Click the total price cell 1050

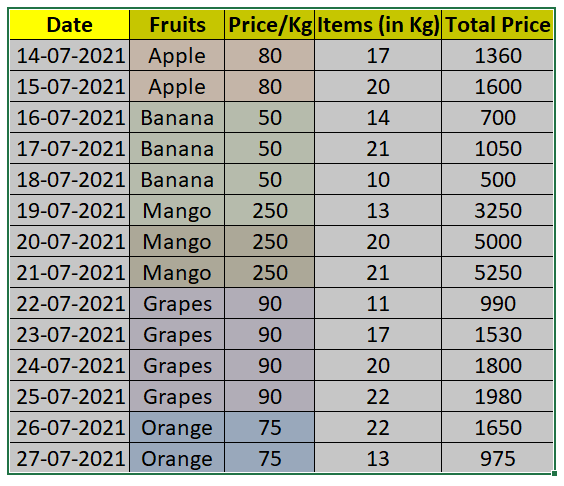coord(498,148)
